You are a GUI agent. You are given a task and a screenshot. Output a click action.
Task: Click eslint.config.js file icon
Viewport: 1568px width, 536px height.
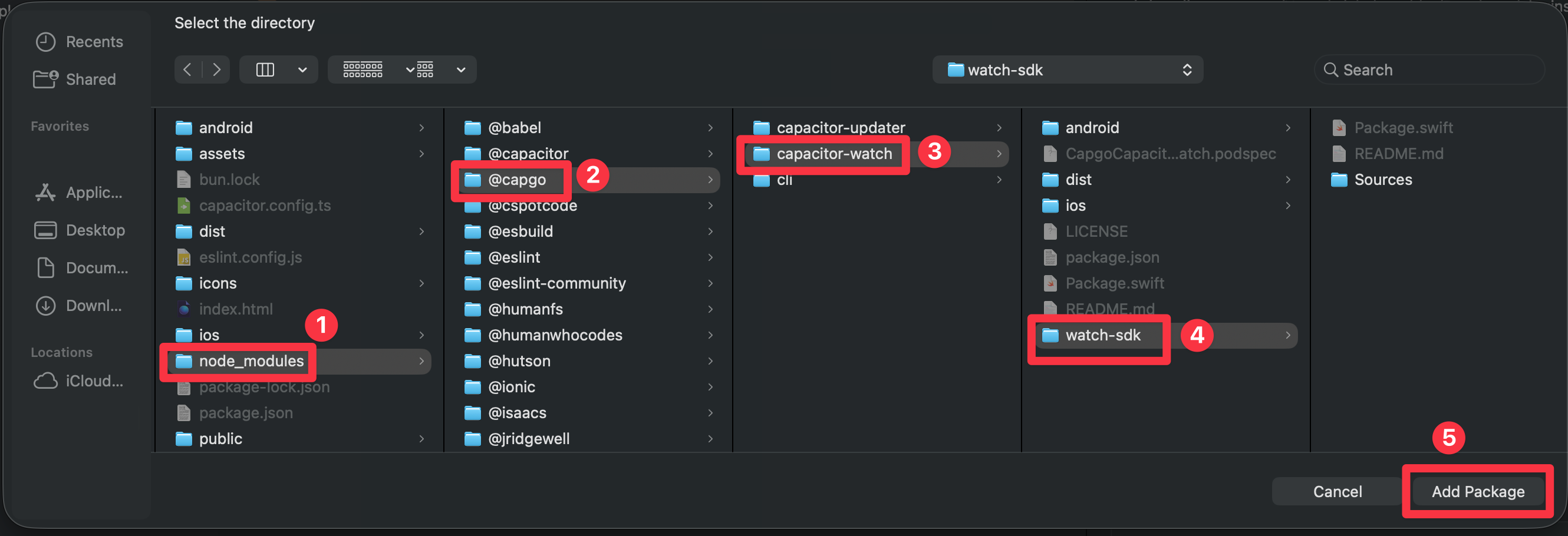pyautogui.click(x=184, y=257)
